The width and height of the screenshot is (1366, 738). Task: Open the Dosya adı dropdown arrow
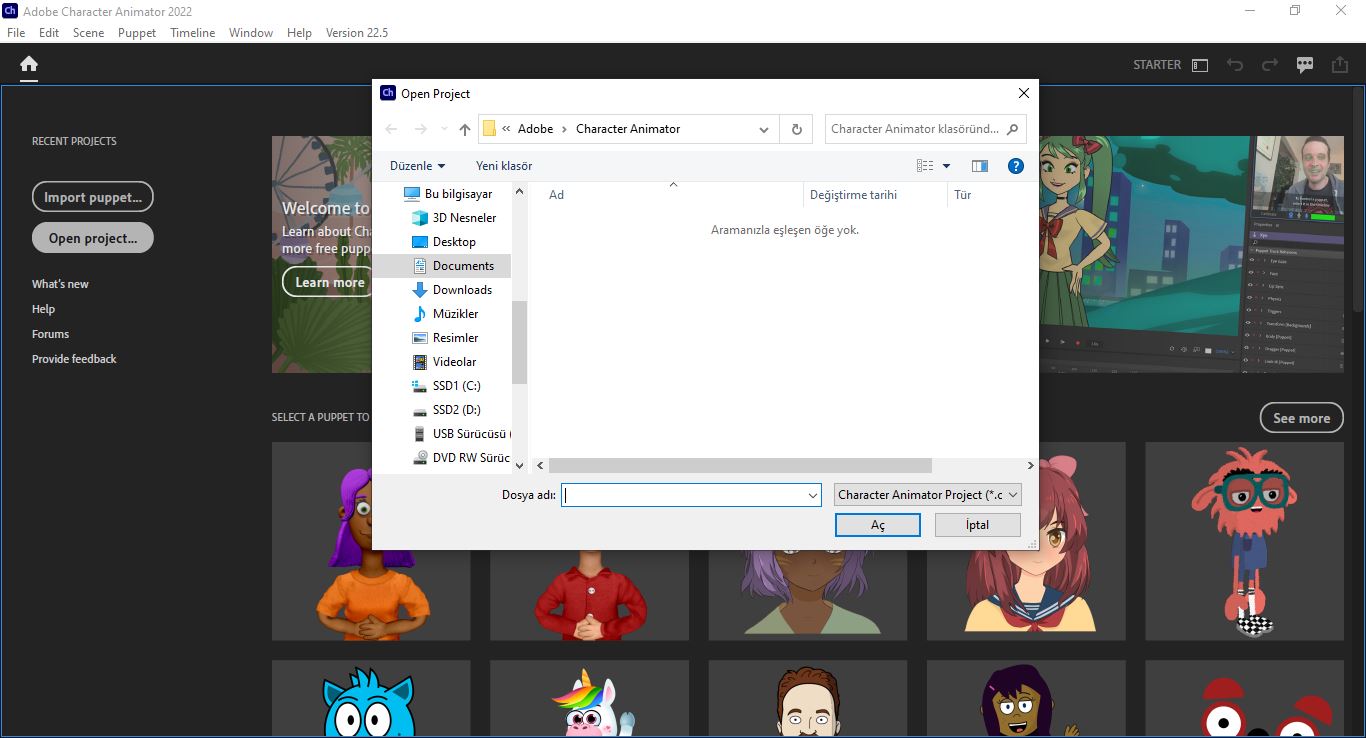(x=813, y=495)
